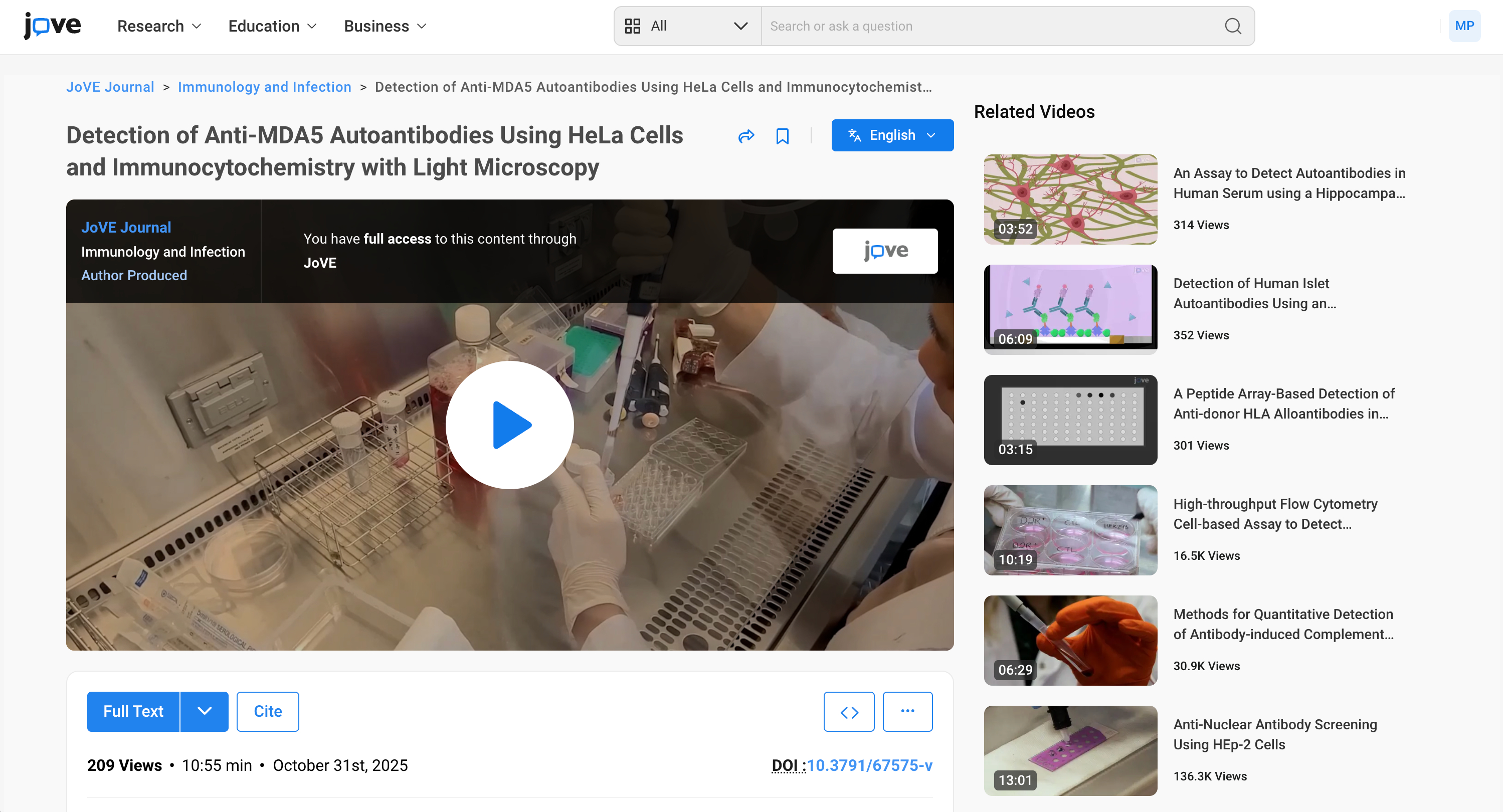Image resolution: width=1503 pixels, height=812 pixels.
Task: Click the white JoVE access badge
Action: click(884, 251)
